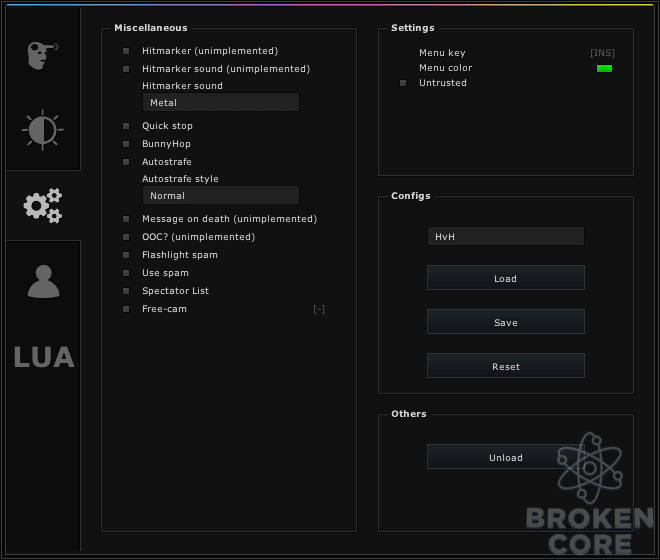This screenshot has height=560, width=660.
Task: Click the Menu color label
Action: (445, 68)
